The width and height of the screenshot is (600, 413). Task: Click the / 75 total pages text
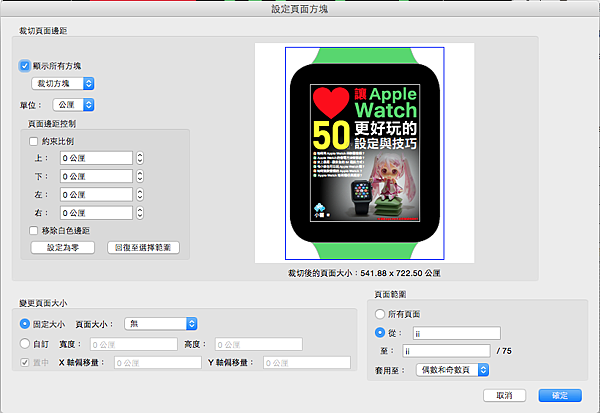coord(504,351)
